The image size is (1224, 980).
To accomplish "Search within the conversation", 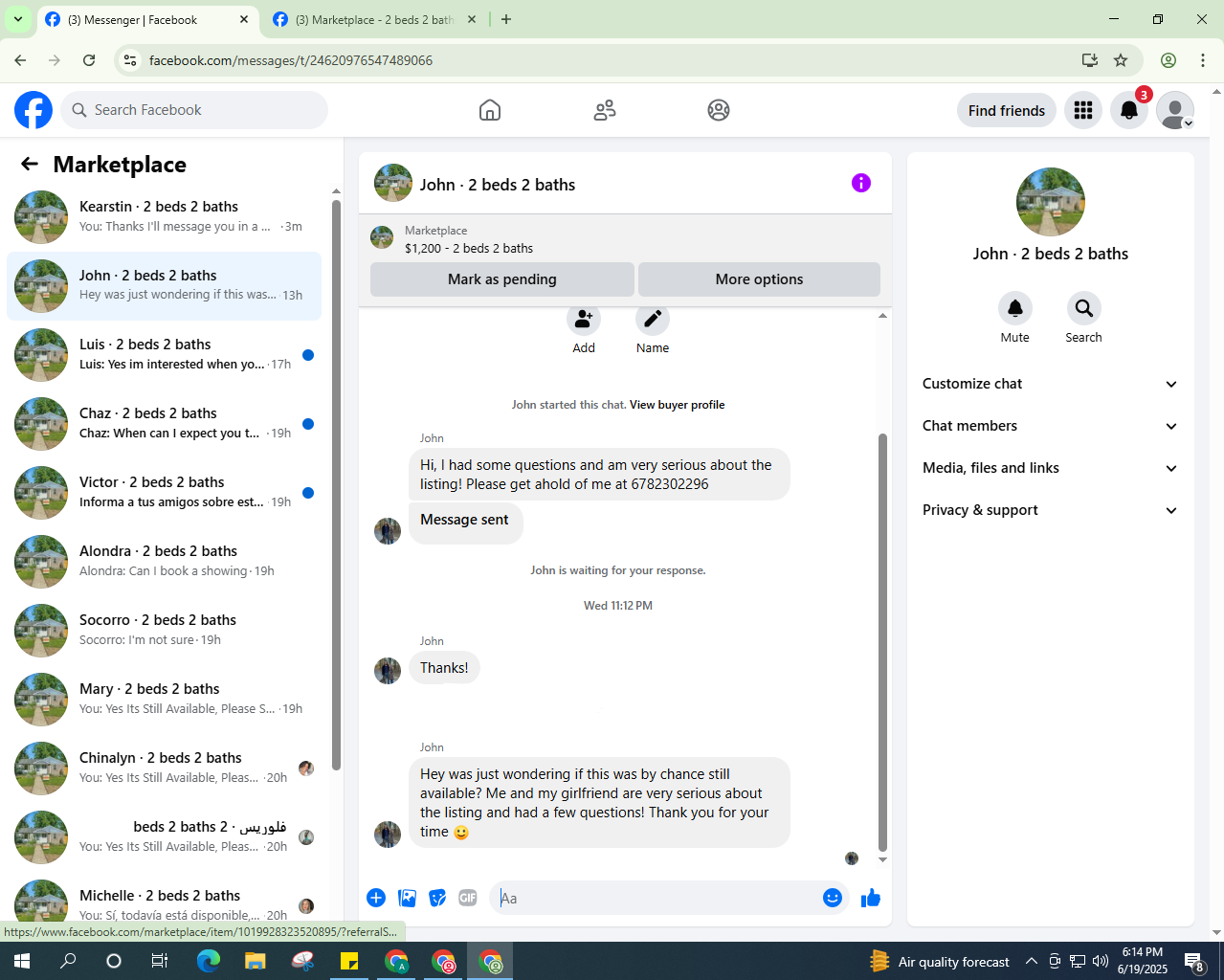I will 1084,308.
